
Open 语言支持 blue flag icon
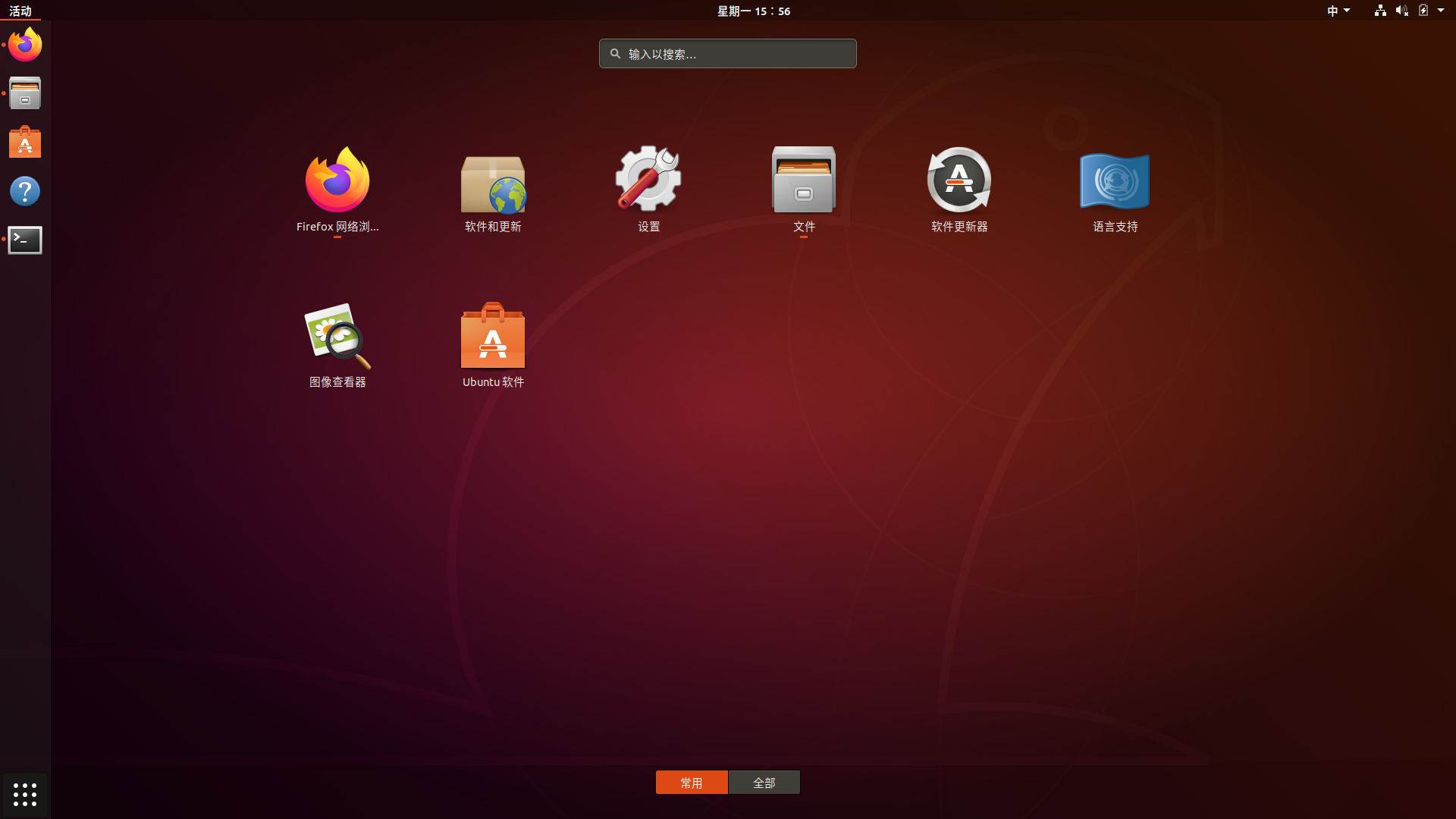[x=1115, y=180]
